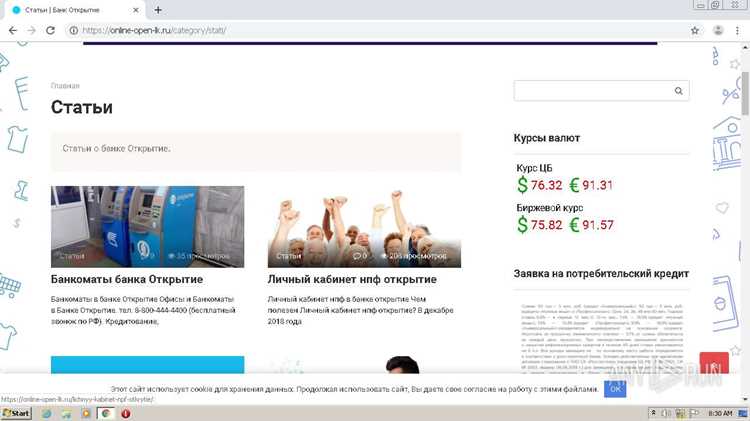Viewport: 750px width, 421px height.
Task: Click the Биржевой курс label
Action: click(550, 208)
